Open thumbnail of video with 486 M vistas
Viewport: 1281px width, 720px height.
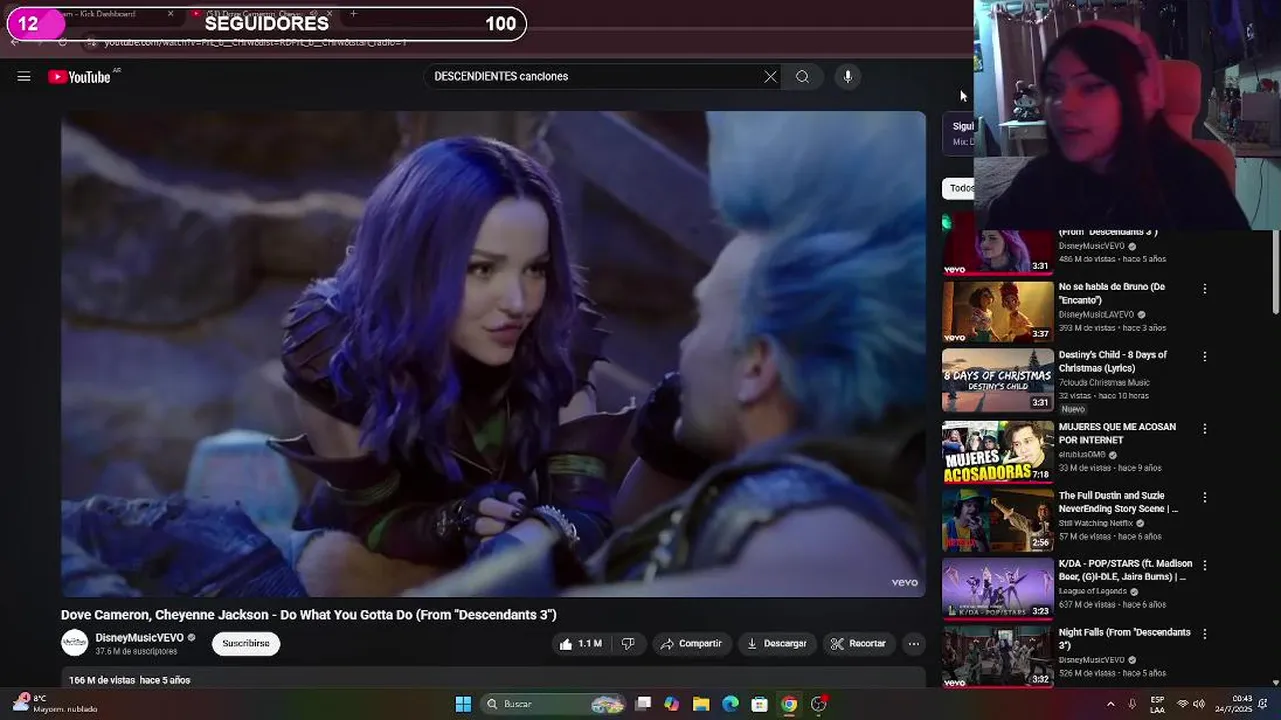[997, 243]
